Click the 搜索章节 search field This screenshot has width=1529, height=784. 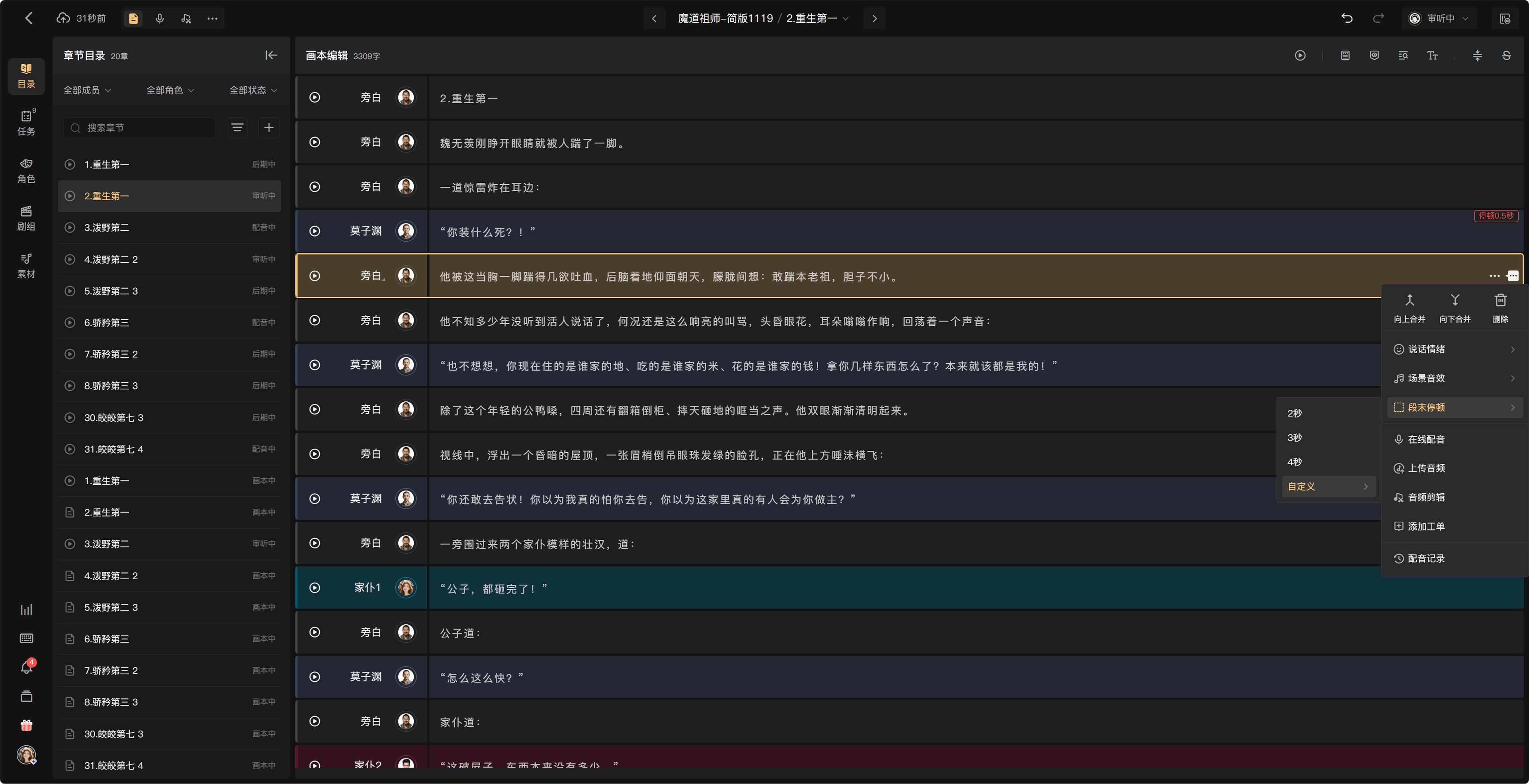click(139, 127)
